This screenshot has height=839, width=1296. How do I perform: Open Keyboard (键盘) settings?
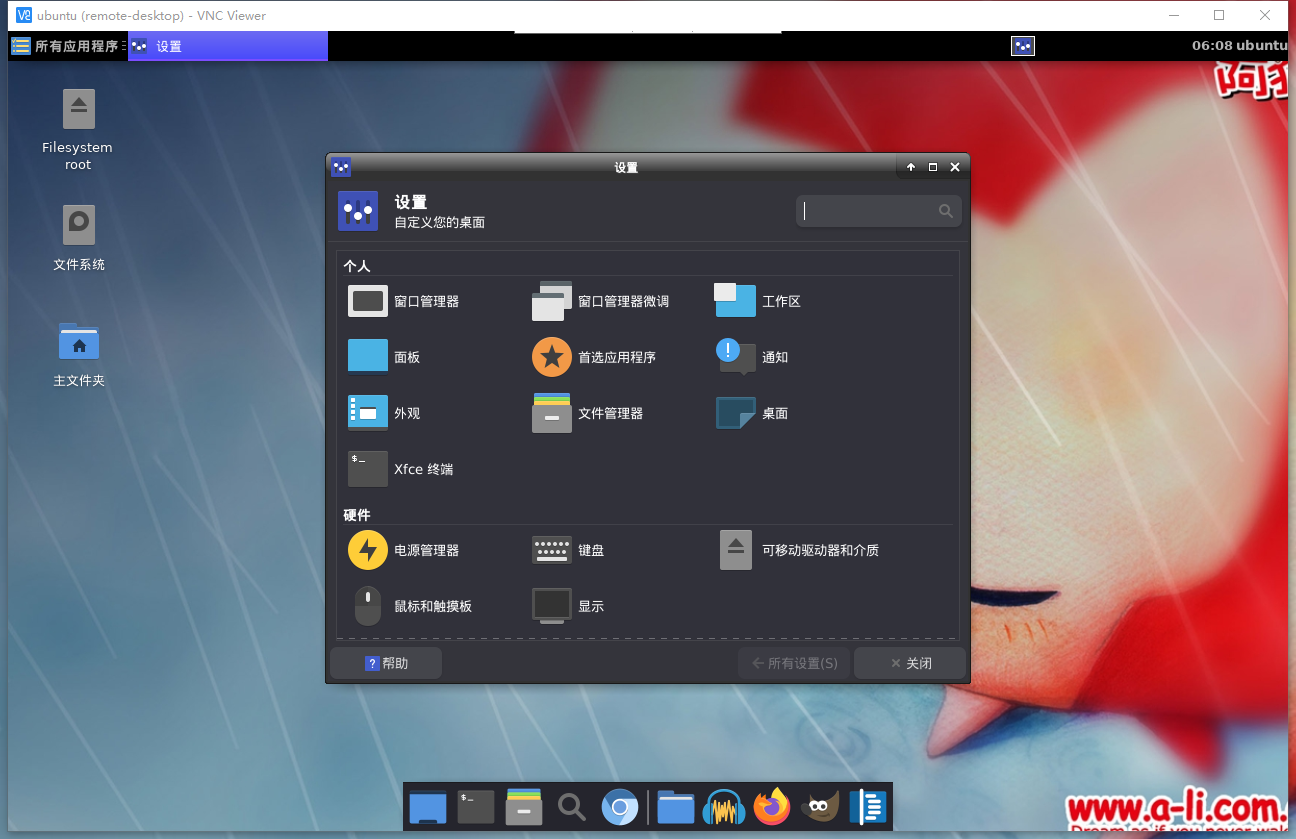click(568, 550)
